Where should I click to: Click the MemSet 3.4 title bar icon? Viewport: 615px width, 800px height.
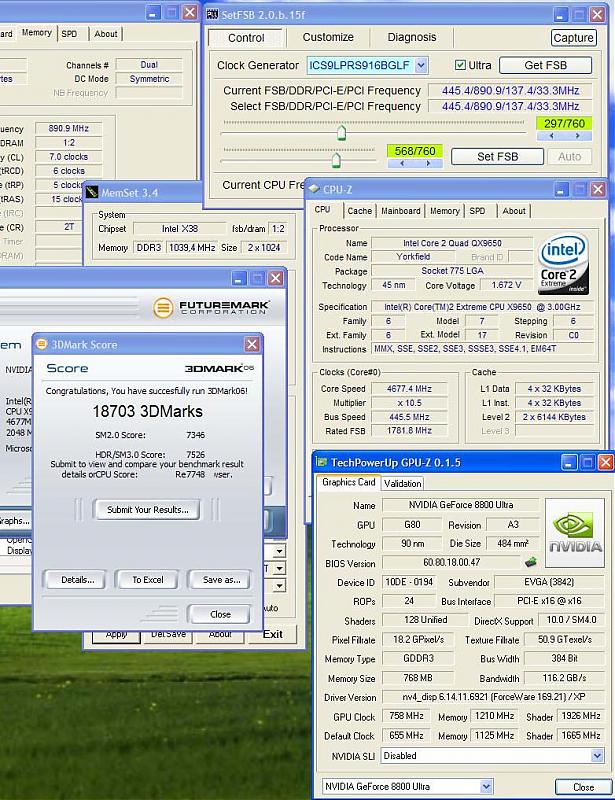tap(92, 192)
